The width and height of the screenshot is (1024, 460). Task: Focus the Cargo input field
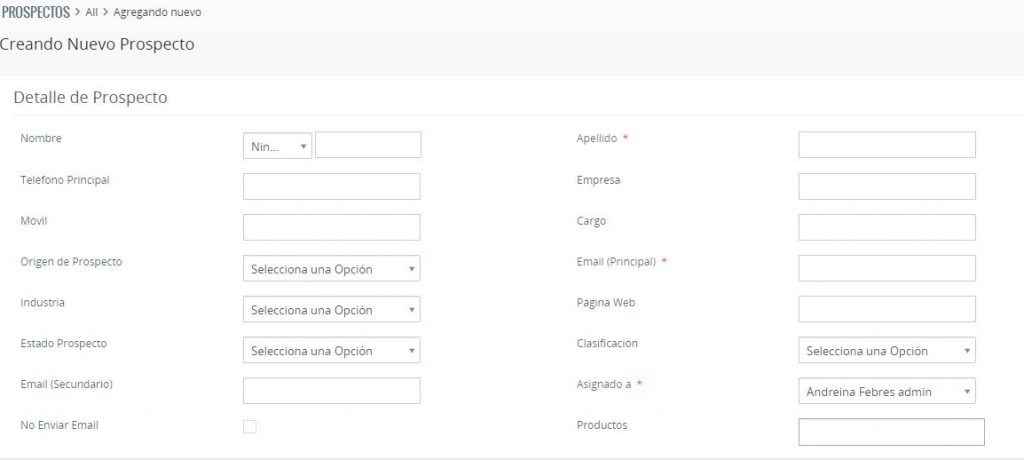[886, 227]
